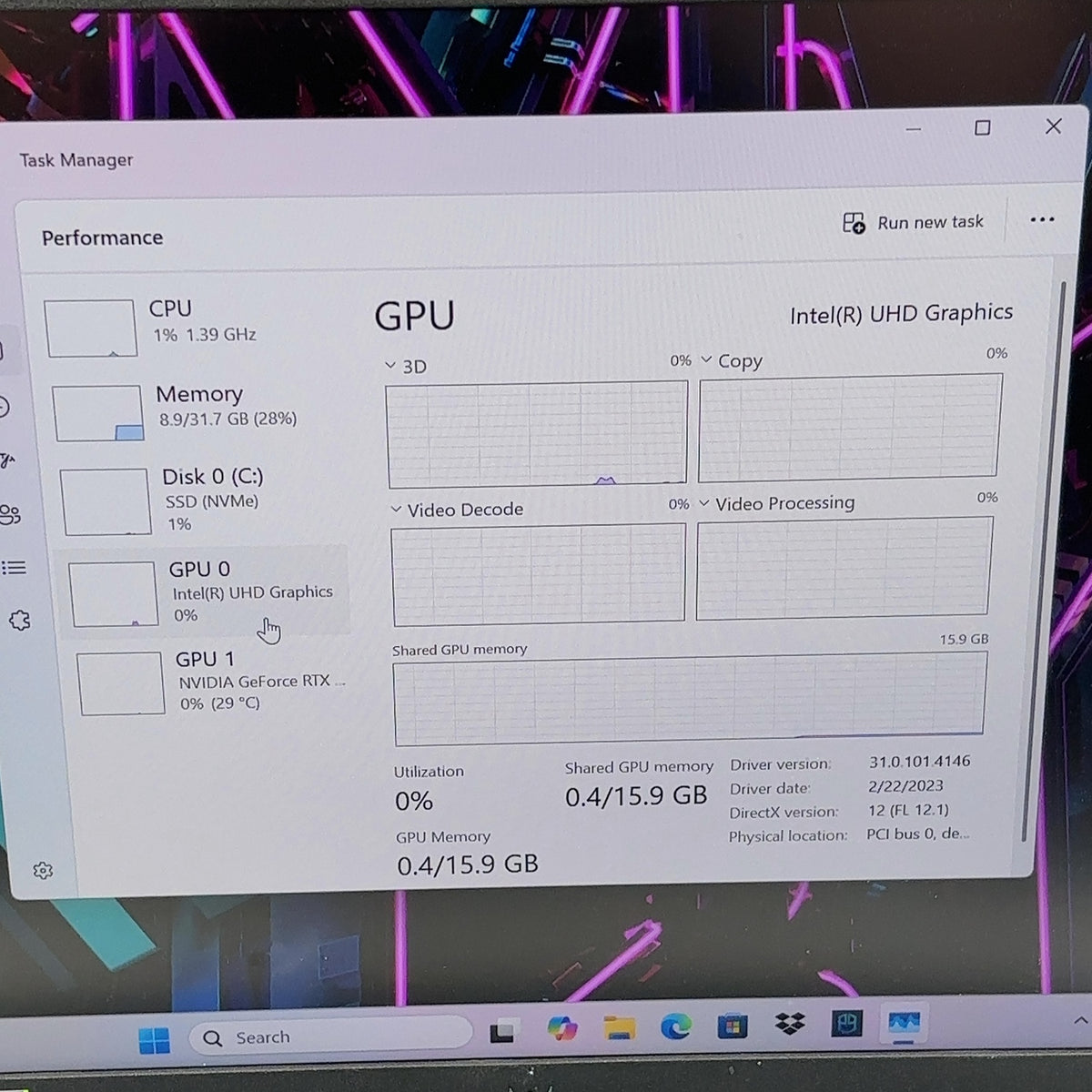Open the Windows Start menu
The height and width of the screenshot is (1092, 1092).
point(155,1039)
